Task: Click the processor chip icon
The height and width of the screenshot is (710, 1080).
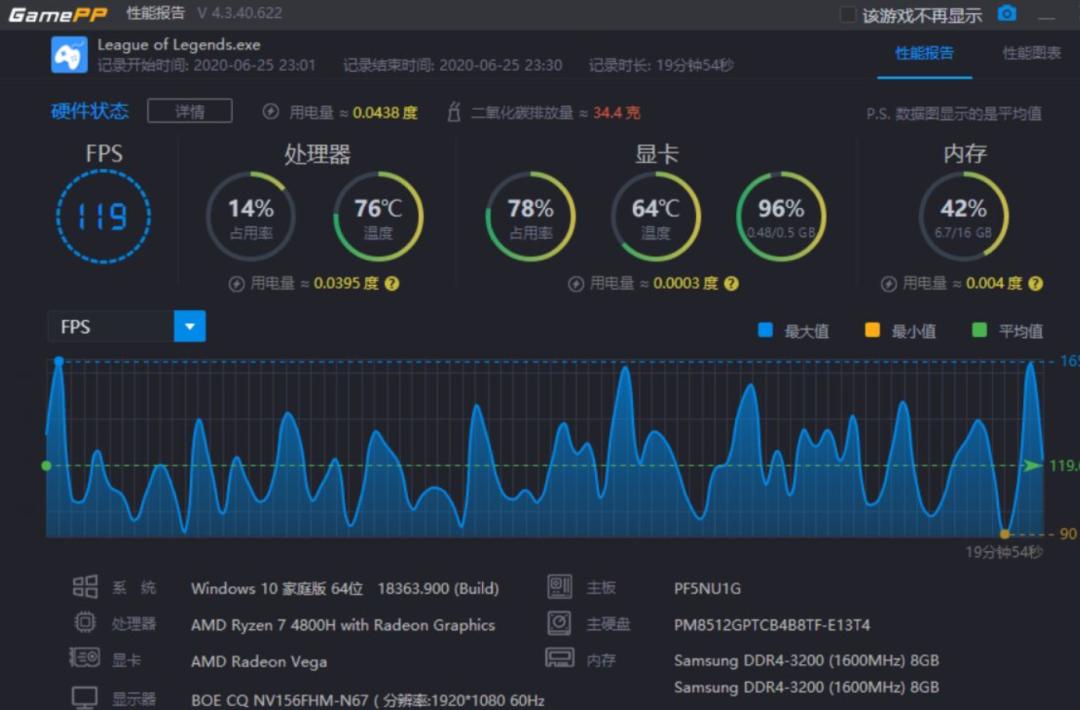Action: click(x=85, y=623)
